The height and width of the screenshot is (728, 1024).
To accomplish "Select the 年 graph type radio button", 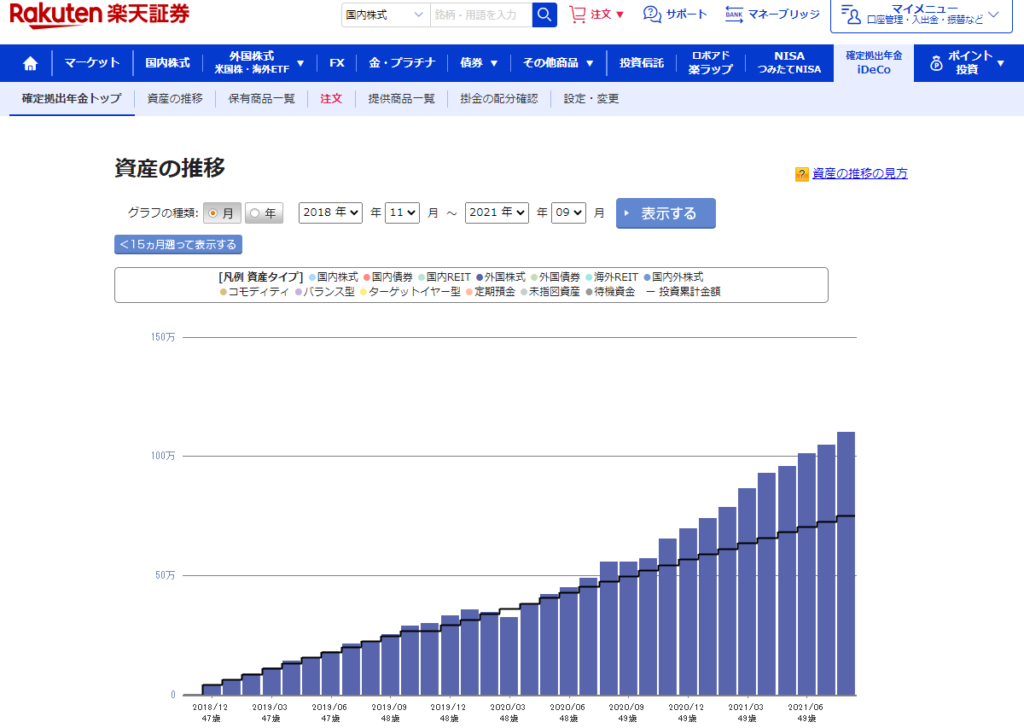I will (x=254, y=213).
